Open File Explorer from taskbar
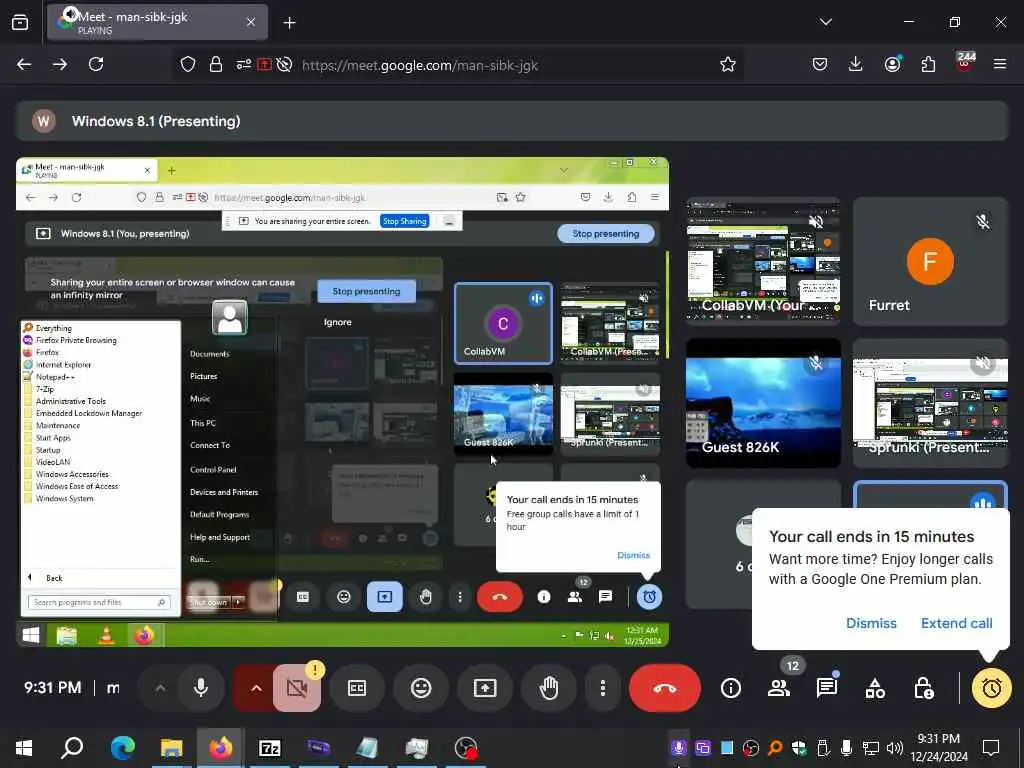Viewport: 1024px width, 768px height. pyautogui.click(x=171, y=748)
